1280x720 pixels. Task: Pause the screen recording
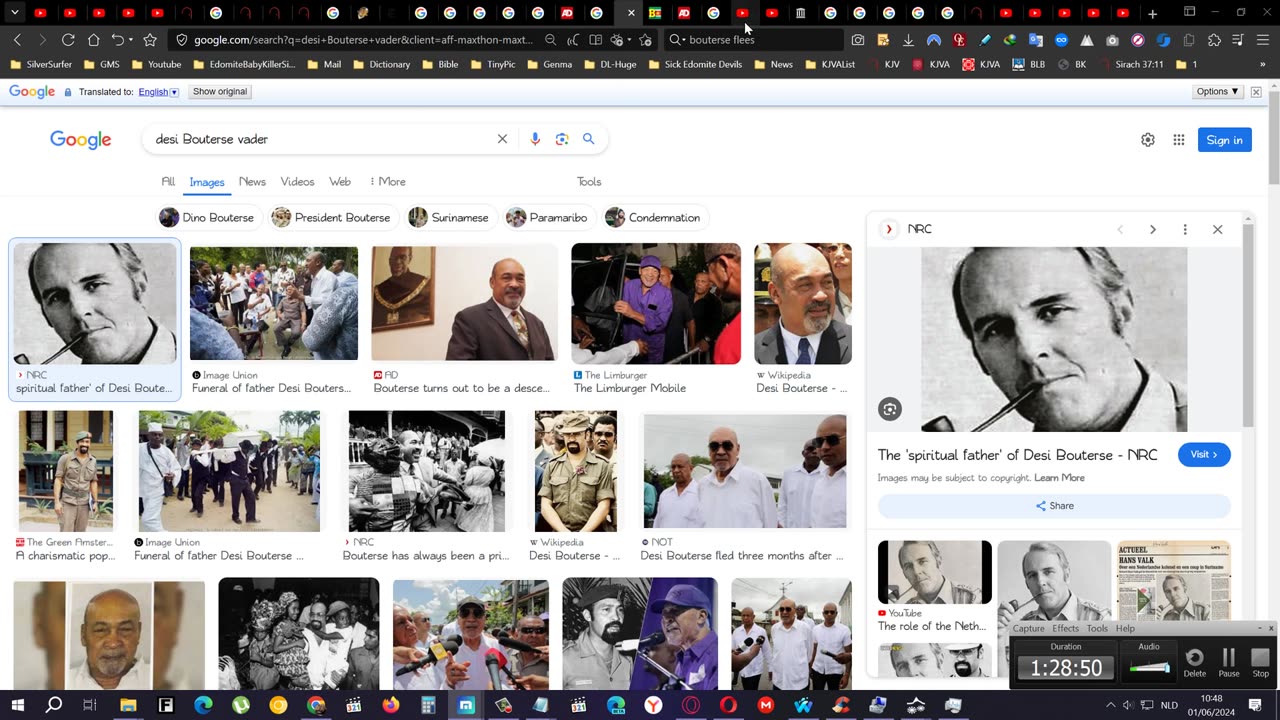tap(1229, 662)
